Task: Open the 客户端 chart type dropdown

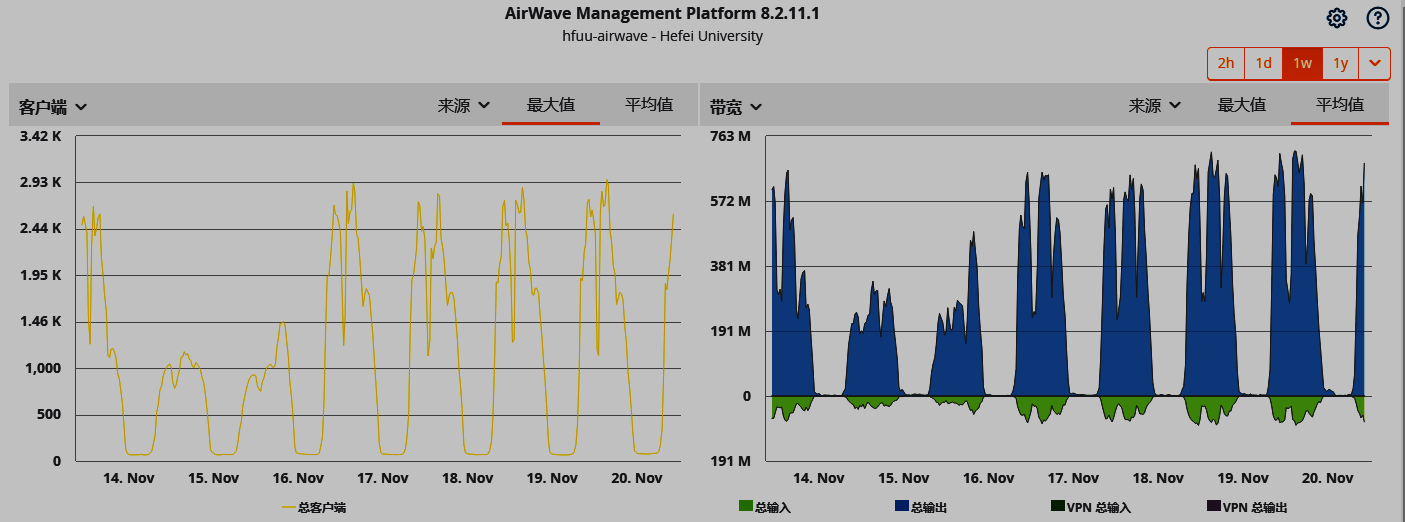Action: click(53, 106)
